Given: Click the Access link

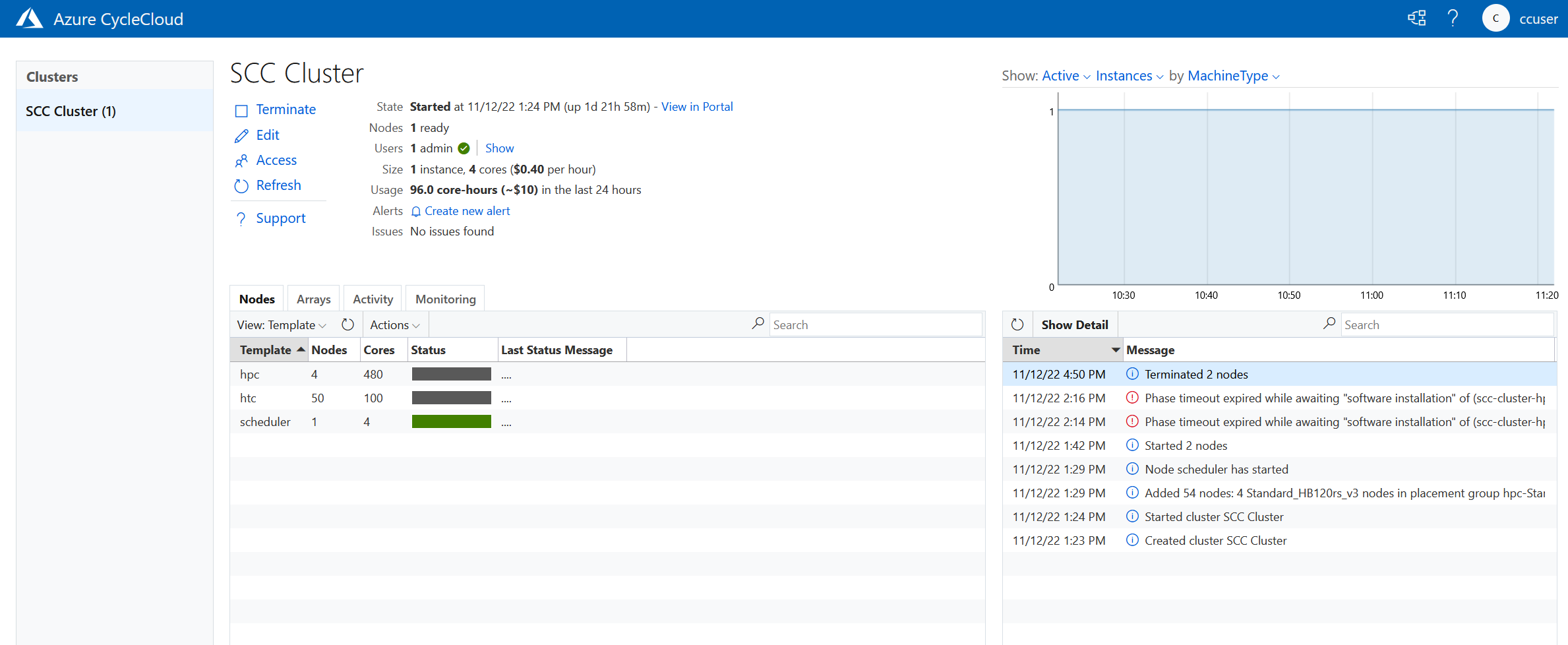Looking at the screenshot, I should point(276,160).
